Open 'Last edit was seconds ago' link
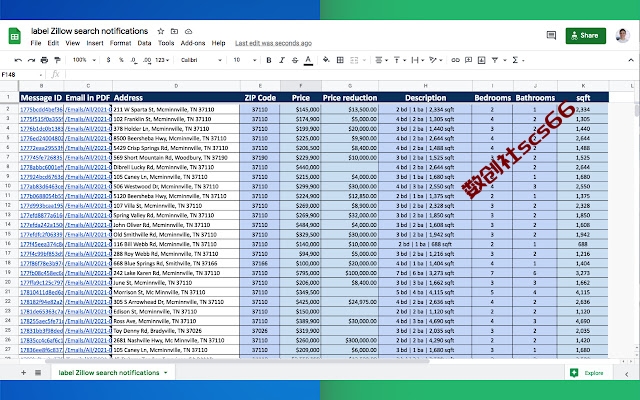This screenshot has width=640, height=400. click(273, 43)
